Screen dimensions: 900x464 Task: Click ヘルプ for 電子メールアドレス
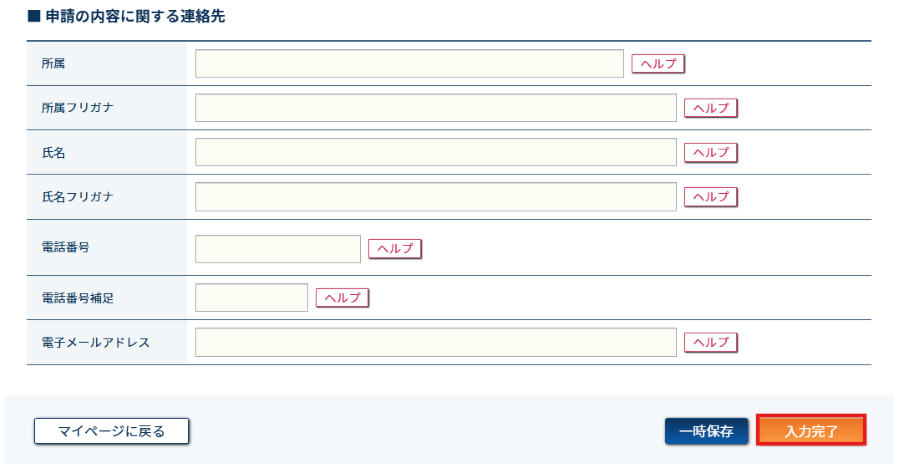711,342
